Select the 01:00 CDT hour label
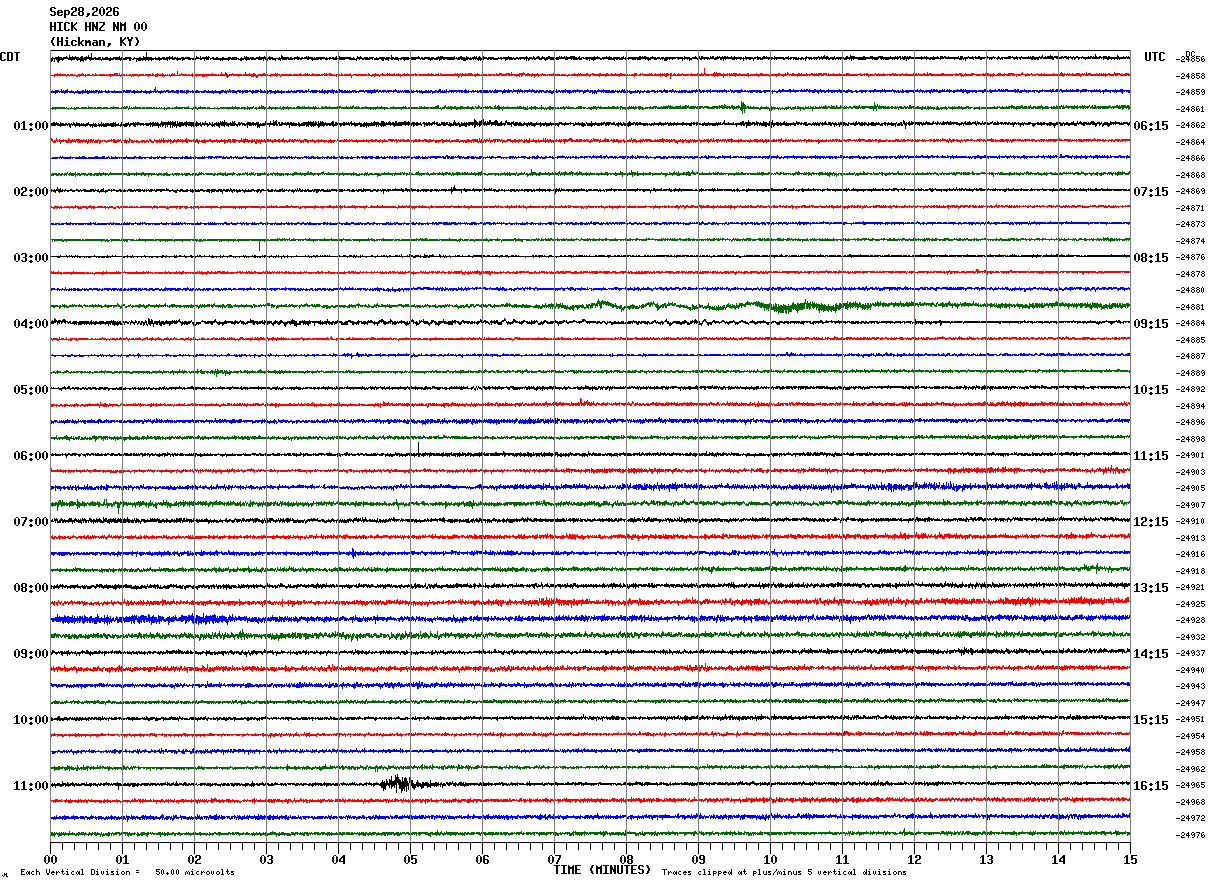The width and height of the screenshot is (1210, 886). tap(31, 126)
